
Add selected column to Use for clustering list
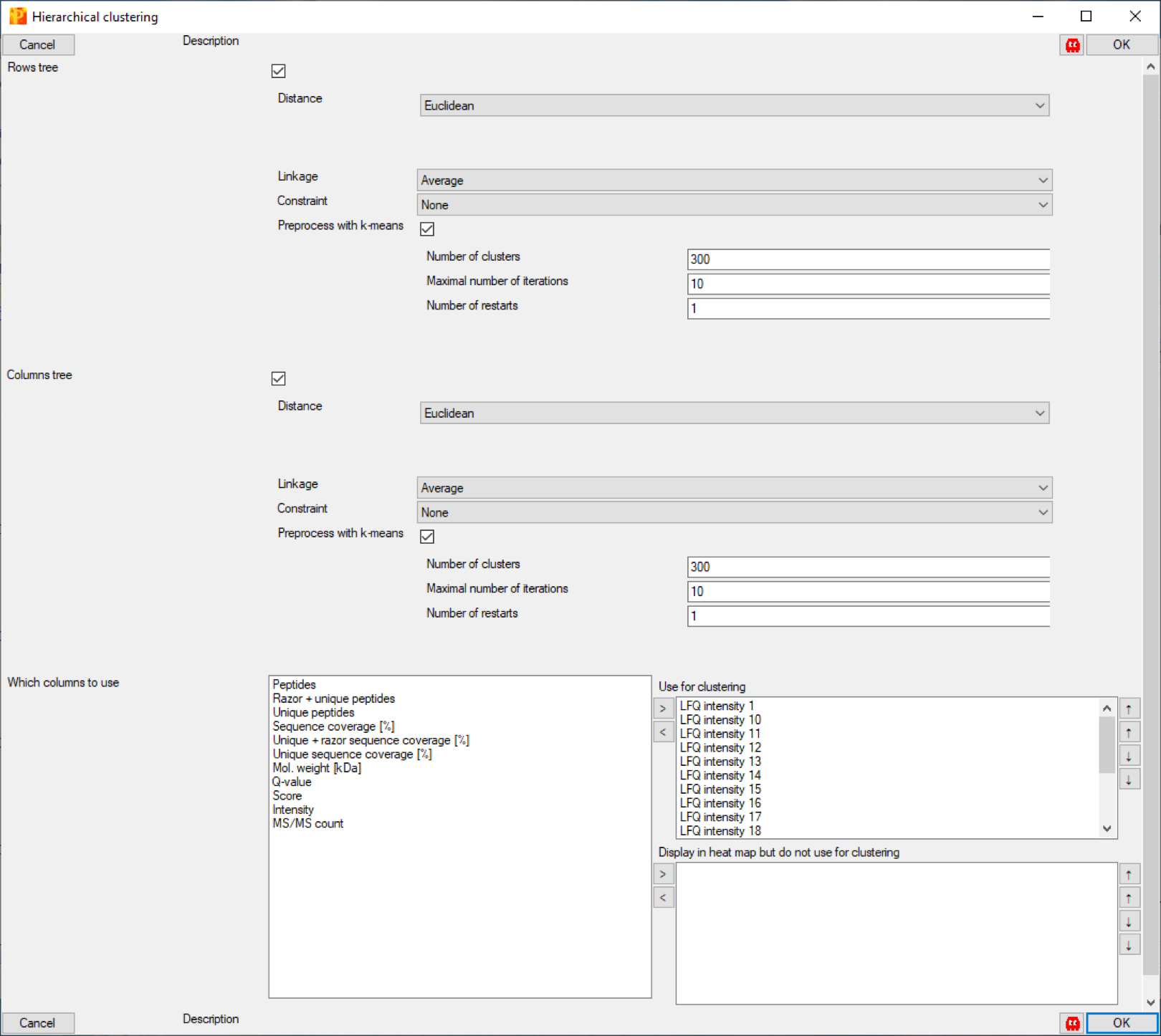coord(663,709)
